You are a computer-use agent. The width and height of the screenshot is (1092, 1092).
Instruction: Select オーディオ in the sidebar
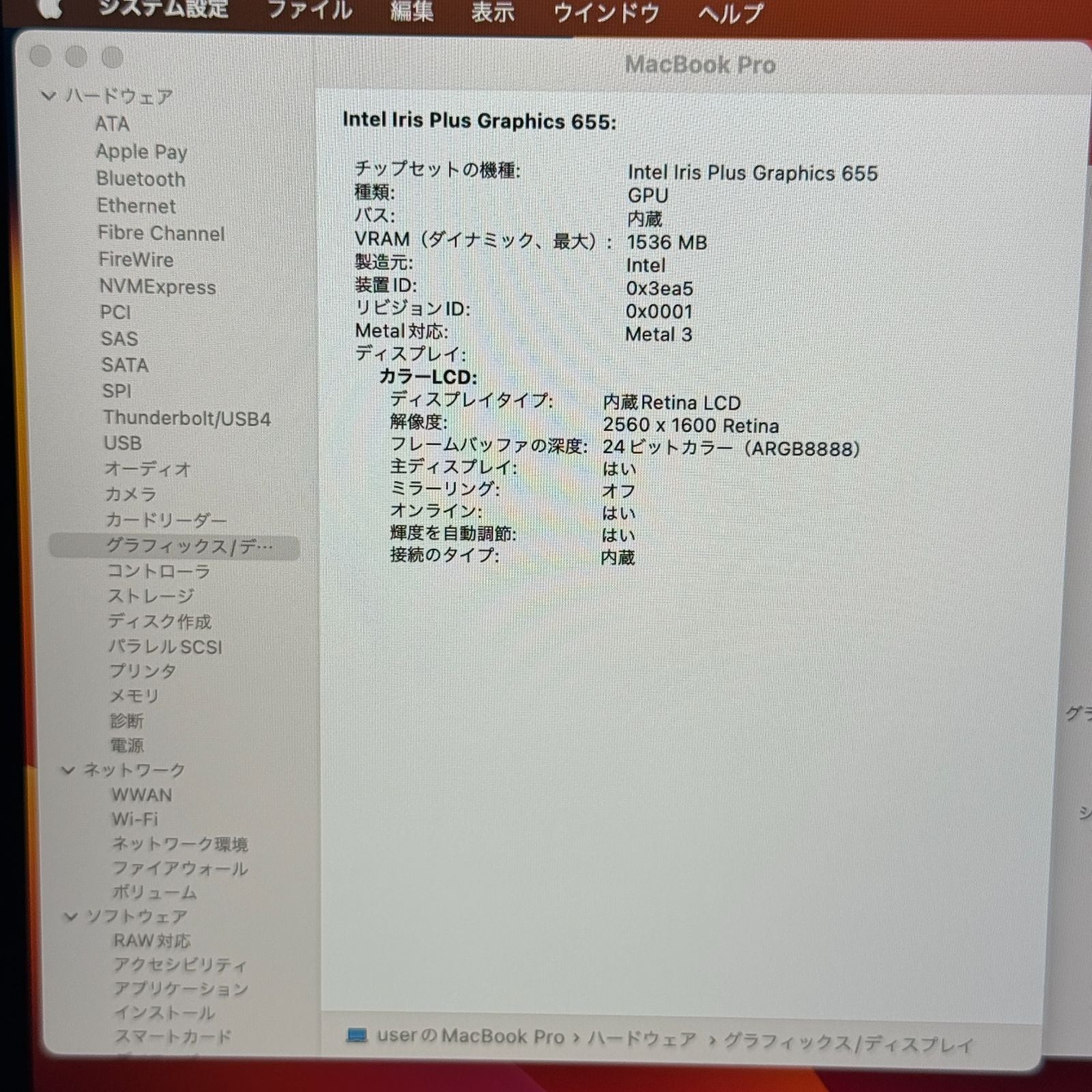click(147, 469)
